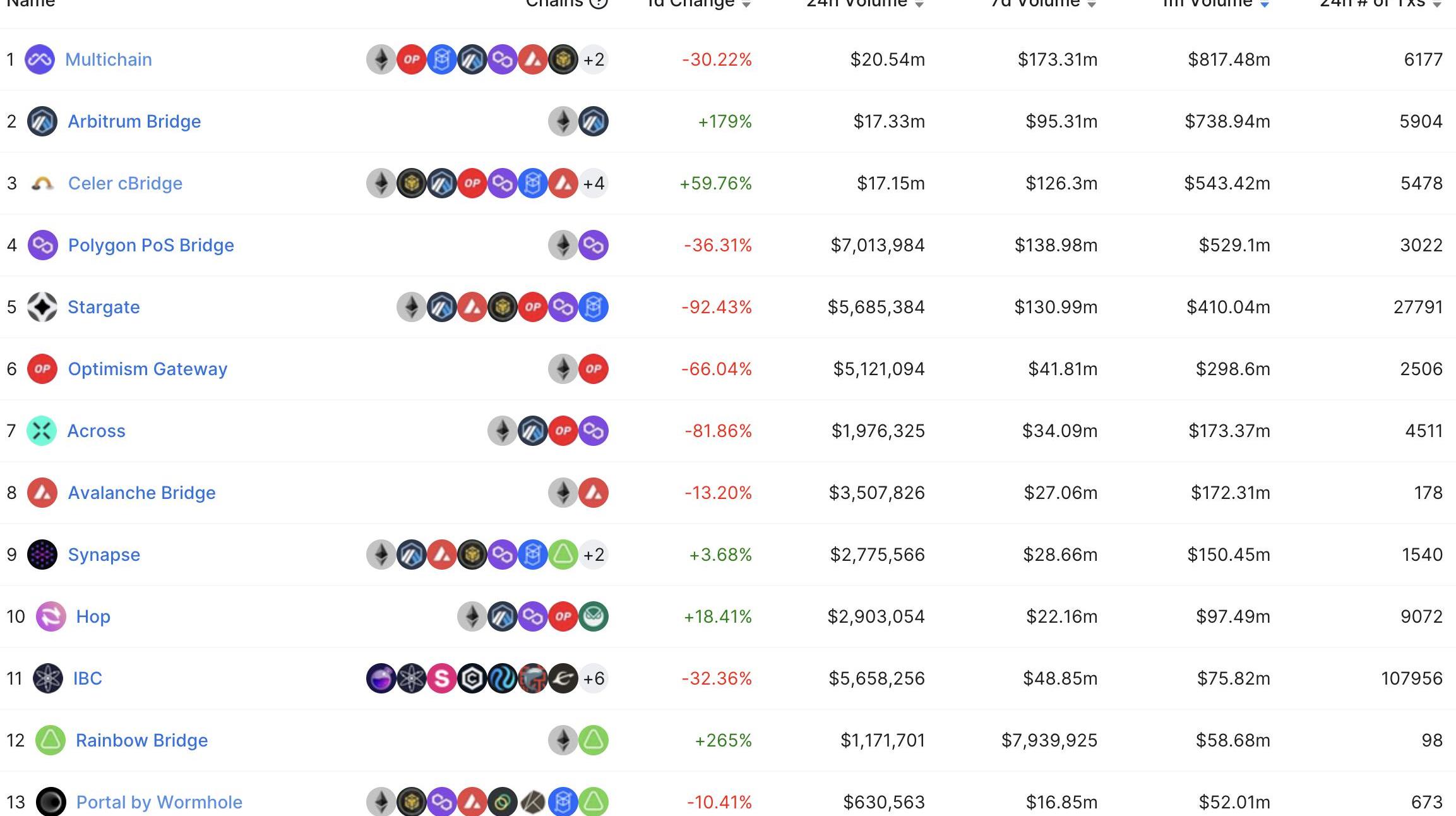Expand the +4 chains badge for Celer cBridge
Screen dimensions: 1456x816
pos(594,183)
